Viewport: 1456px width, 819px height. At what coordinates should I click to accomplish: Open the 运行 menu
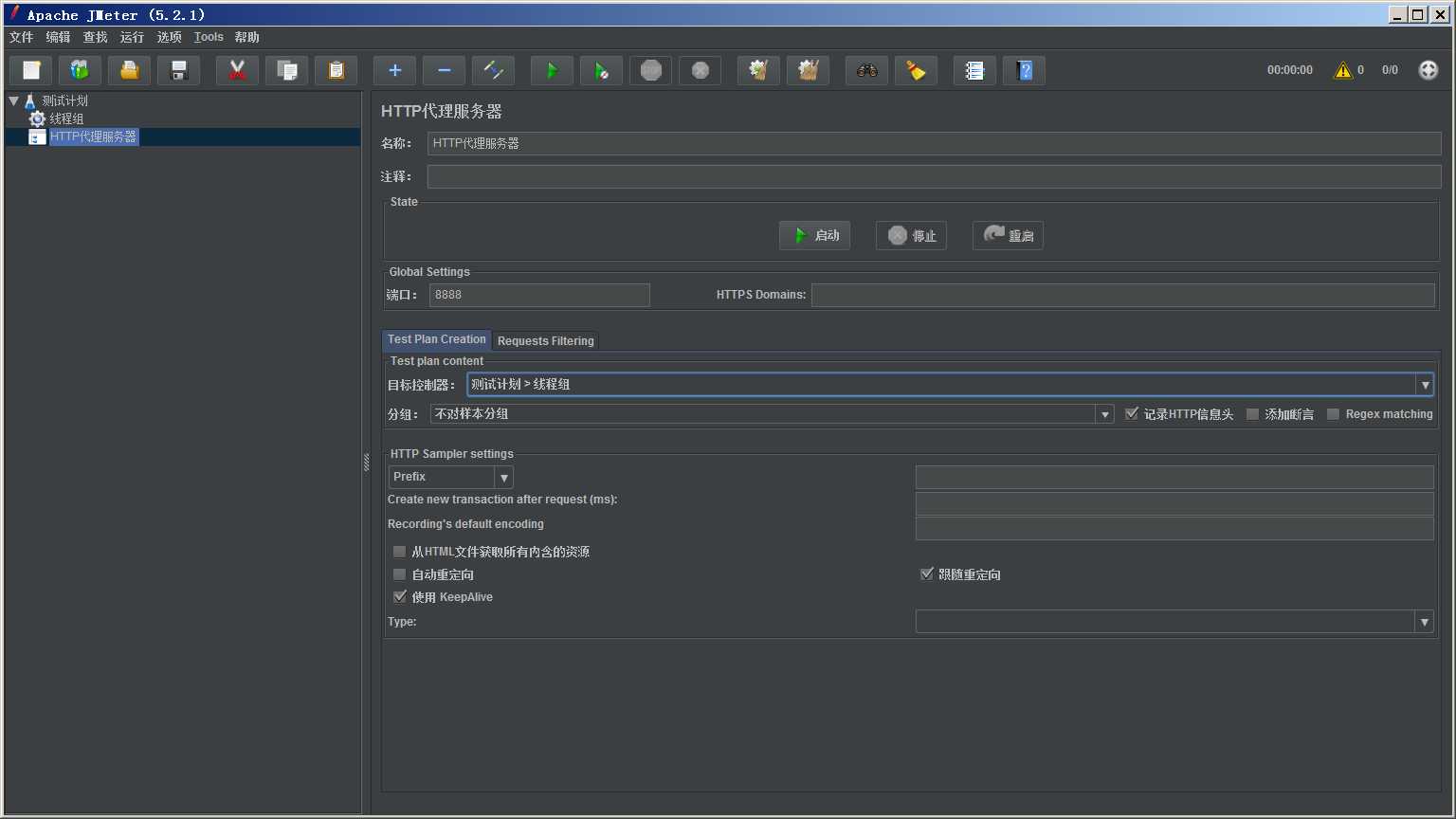(133, 37)
